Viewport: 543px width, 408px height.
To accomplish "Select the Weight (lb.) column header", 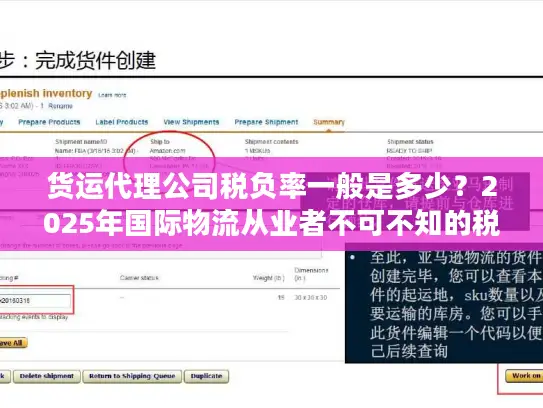I will coord(268,278).
